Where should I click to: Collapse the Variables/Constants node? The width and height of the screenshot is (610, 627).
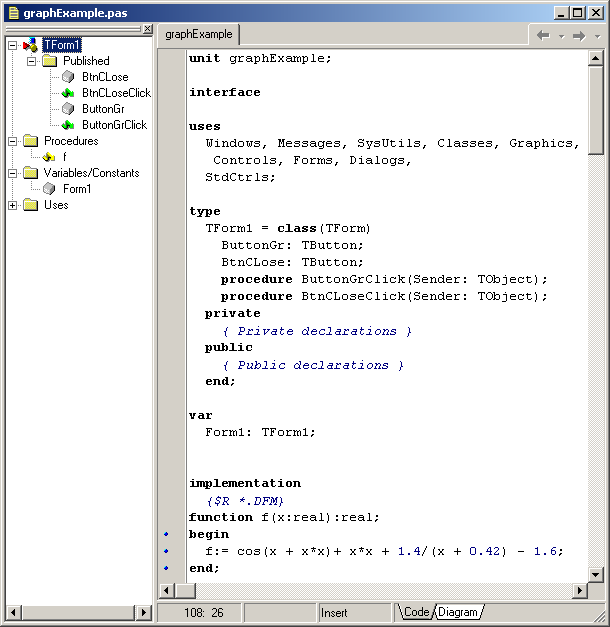[x=13, y=173]
